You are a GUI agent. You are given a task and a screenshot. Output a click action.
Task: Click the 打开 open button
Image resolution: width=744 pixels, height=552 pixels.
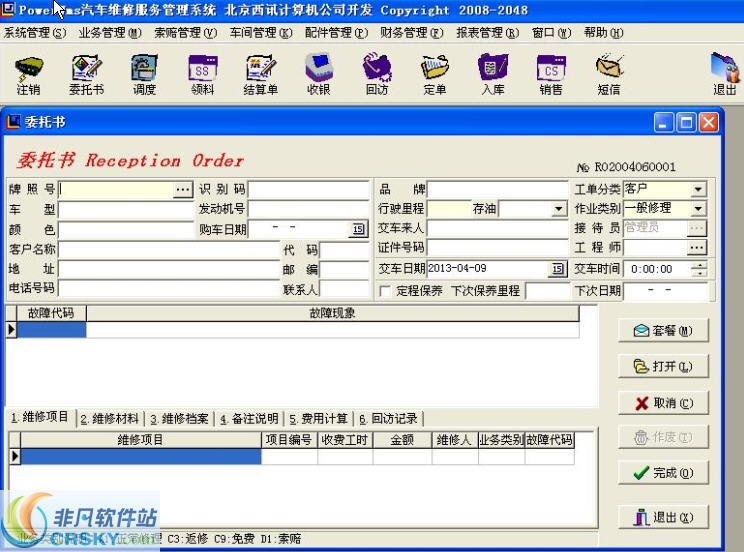pos(663,366)
